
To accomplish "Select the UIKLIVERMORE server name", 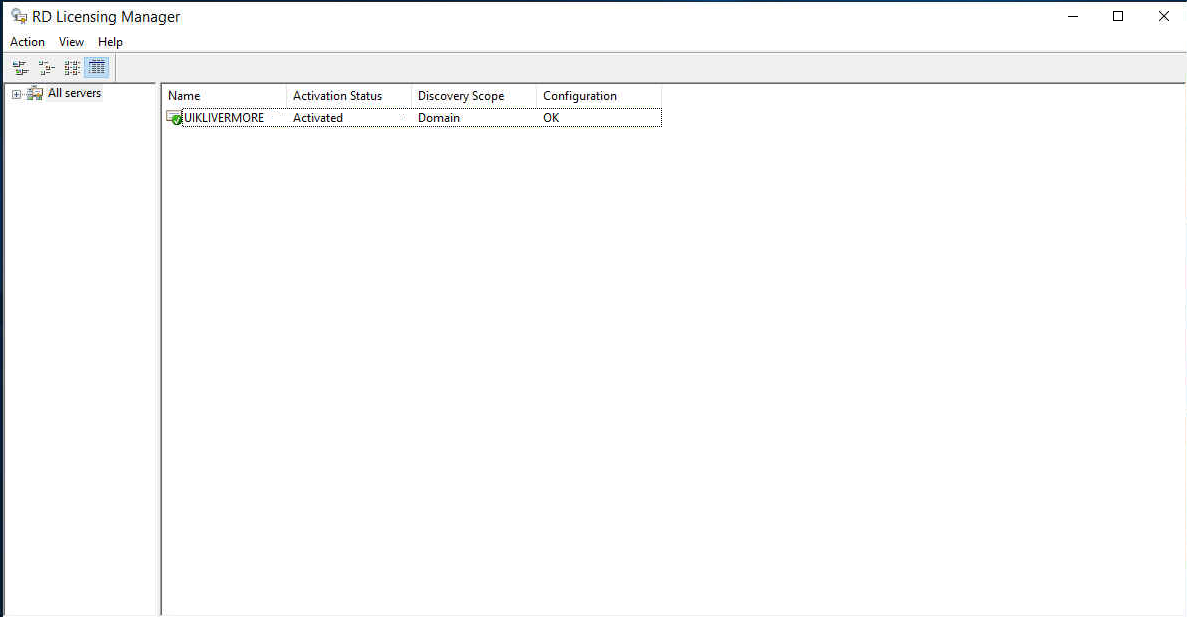I will pos(224,117).
